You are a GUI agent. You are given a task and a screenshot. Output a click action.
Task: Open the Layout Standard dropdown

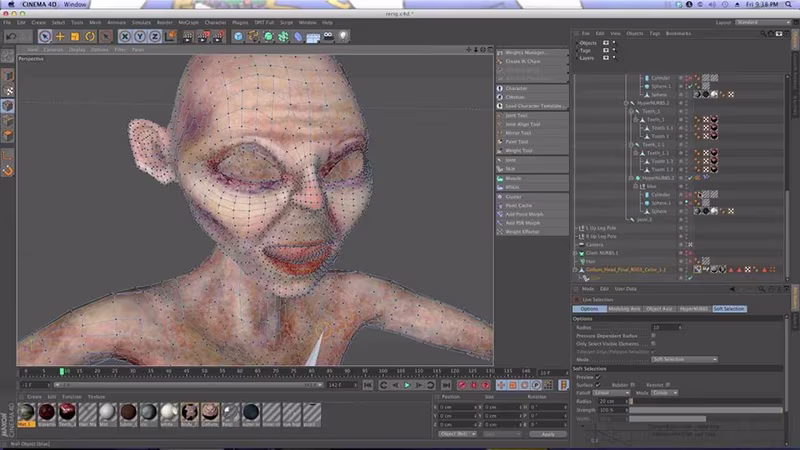pyautogui.click(x=763, y=22)
